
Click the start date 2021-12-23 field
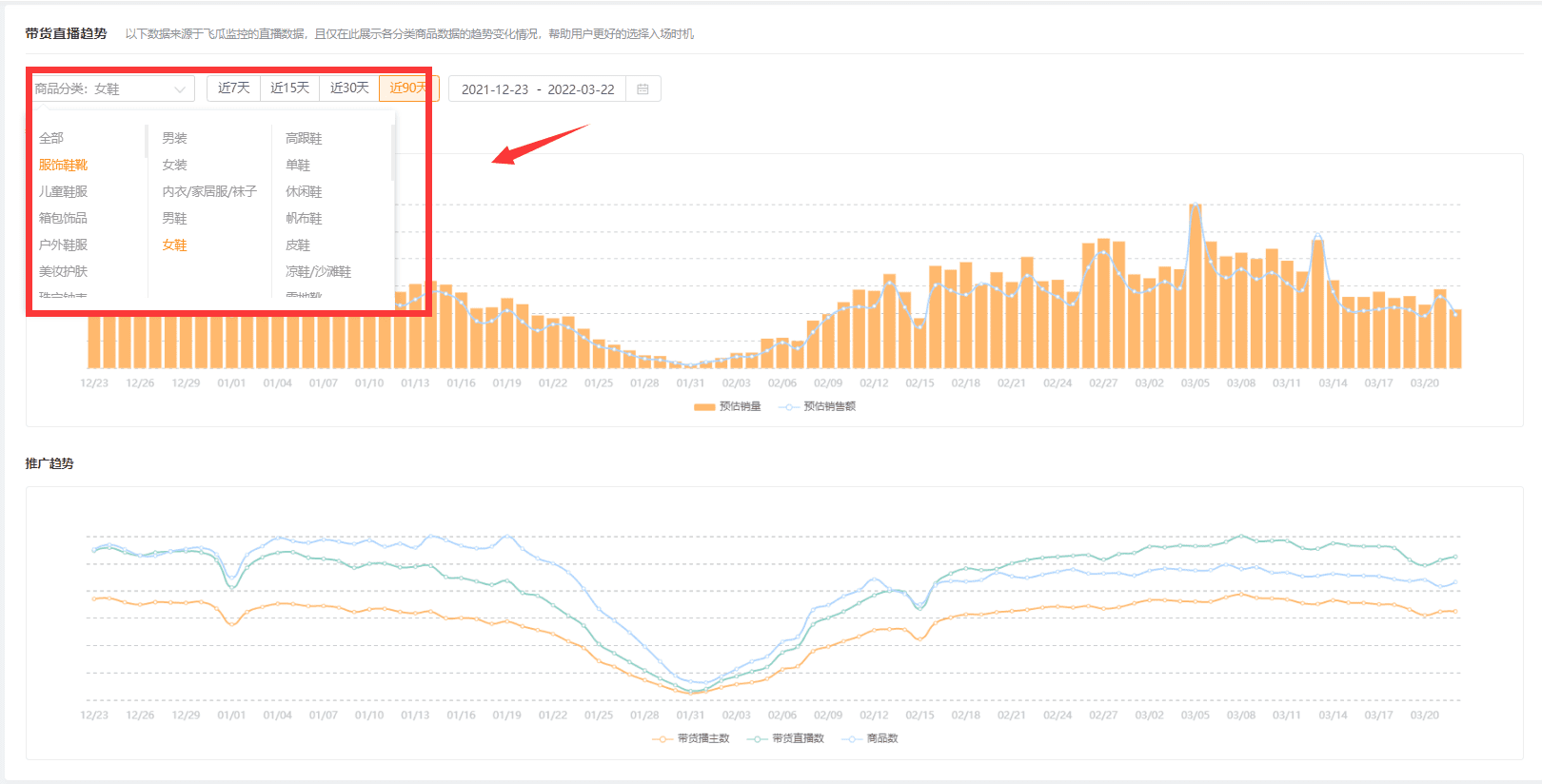[x=494, y=89]
